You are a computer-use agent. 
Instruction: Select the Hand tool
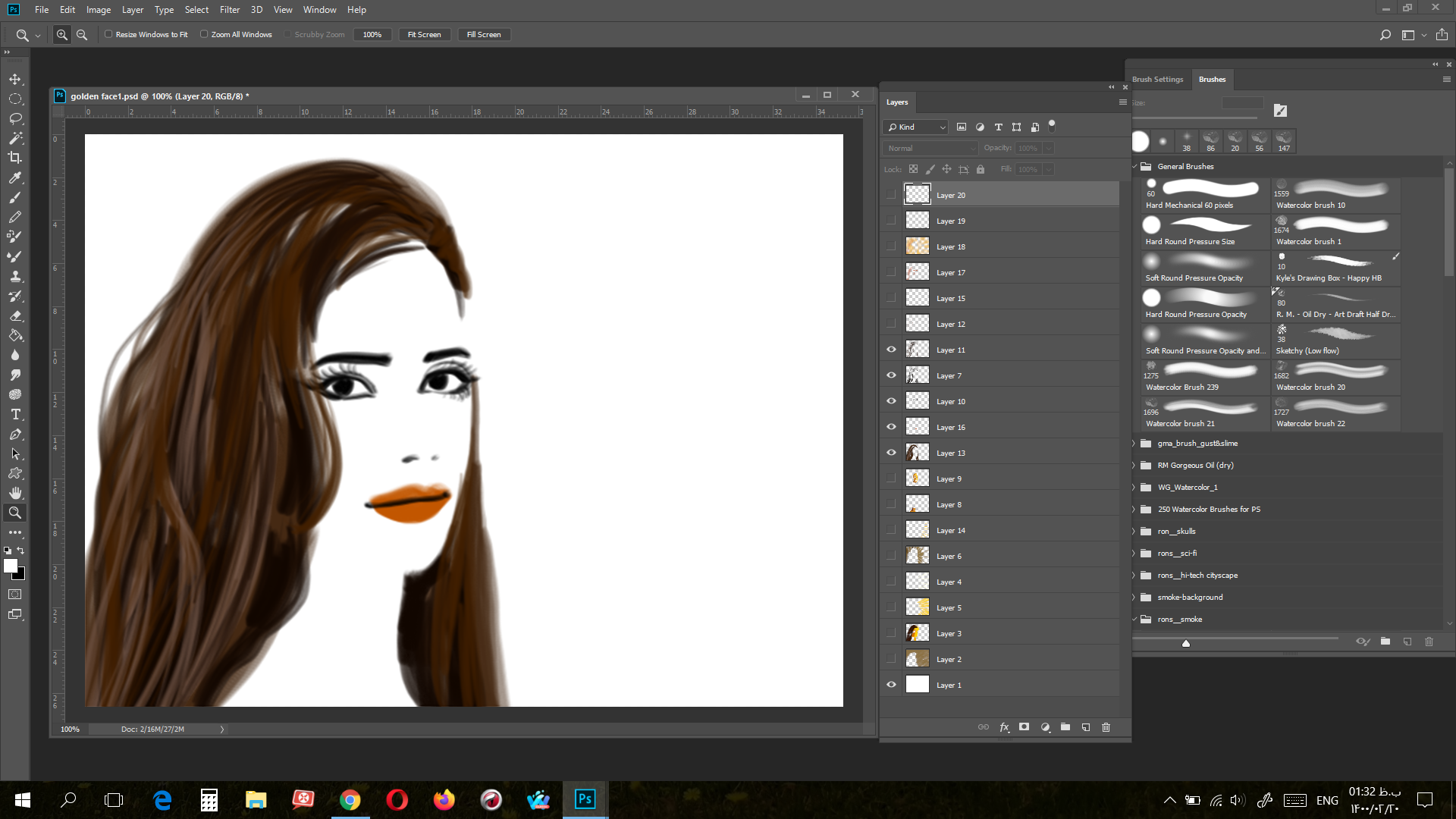click(15, 493)
